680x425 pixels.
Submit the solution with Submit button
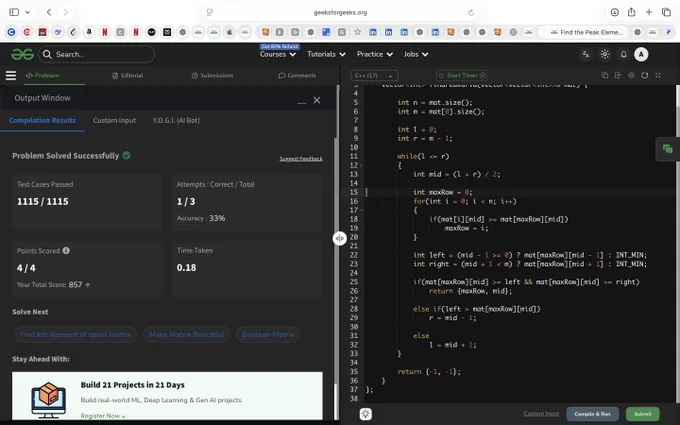click(x=643, y=414)
